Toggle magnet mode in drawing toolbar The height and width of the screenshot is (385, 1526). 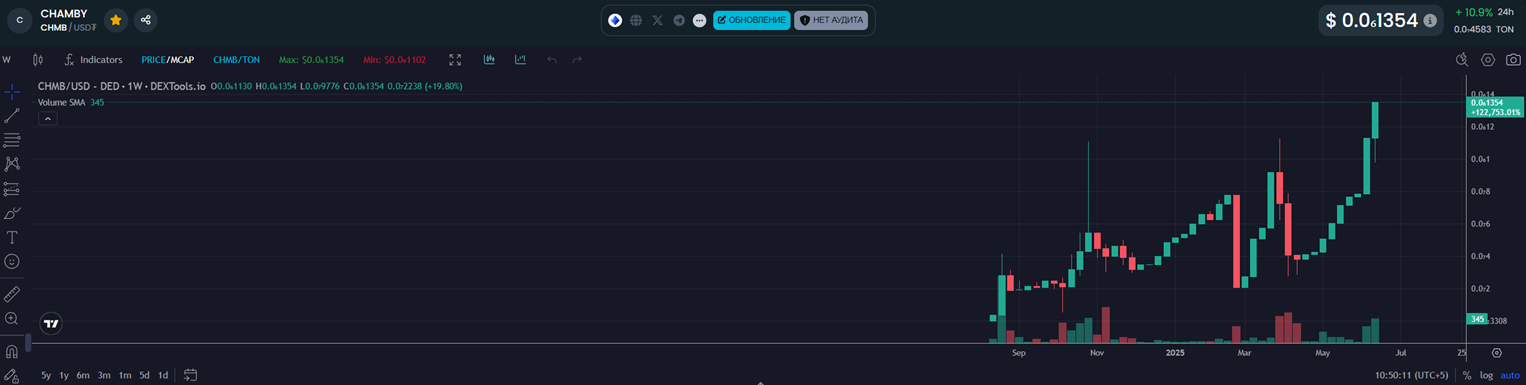pyautogui.click(x=12, y=352)
